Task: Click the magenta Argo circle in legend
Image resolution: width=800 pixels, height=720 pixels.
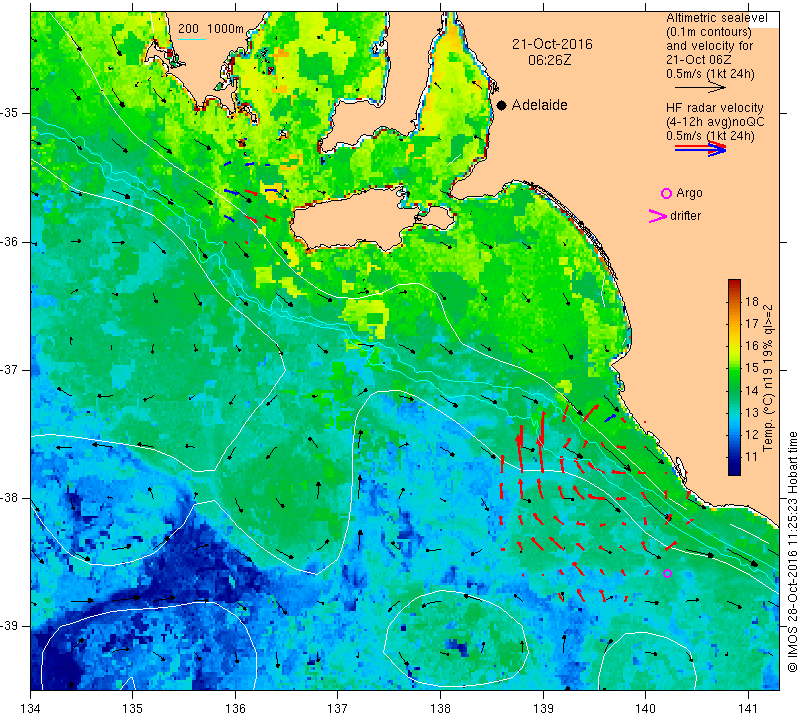Action: coord(666,193)
